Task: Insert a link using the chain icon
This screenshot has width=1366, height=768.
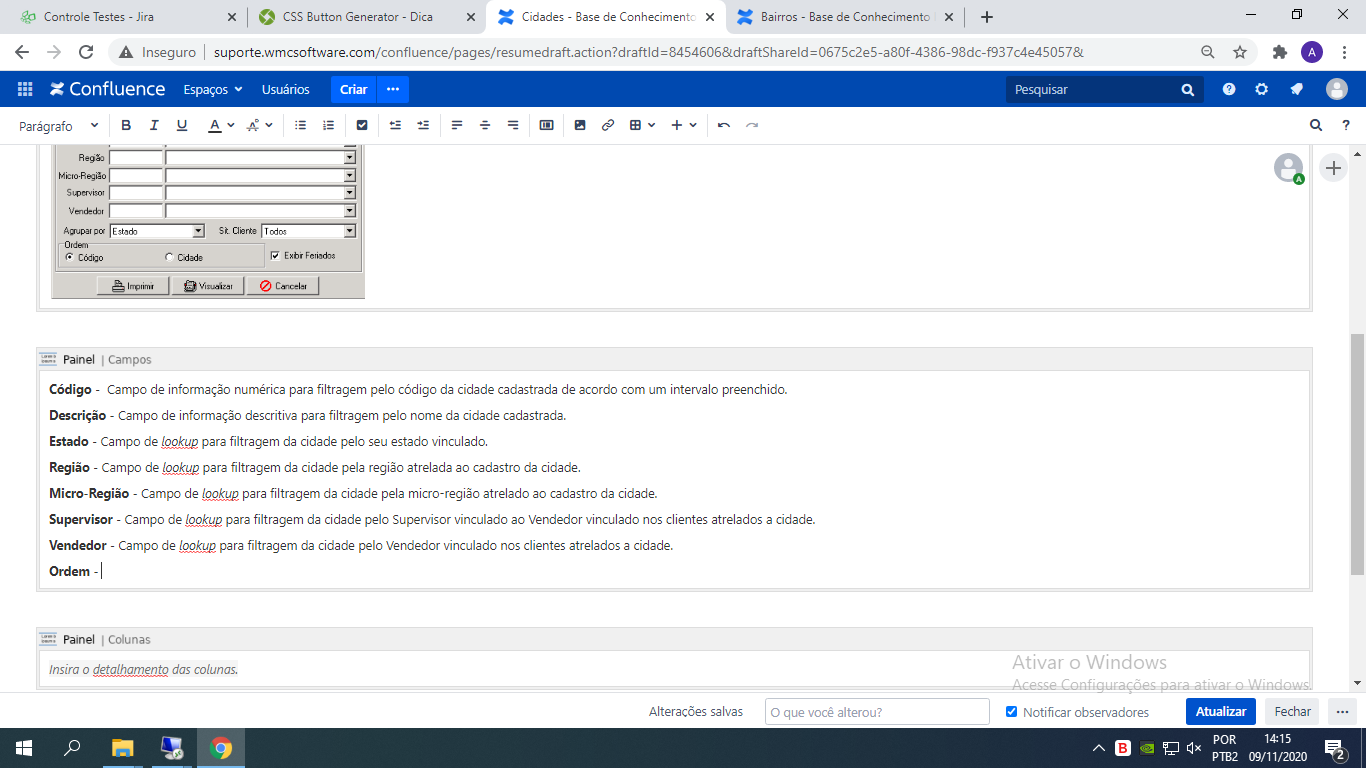Action: (608, 125)
